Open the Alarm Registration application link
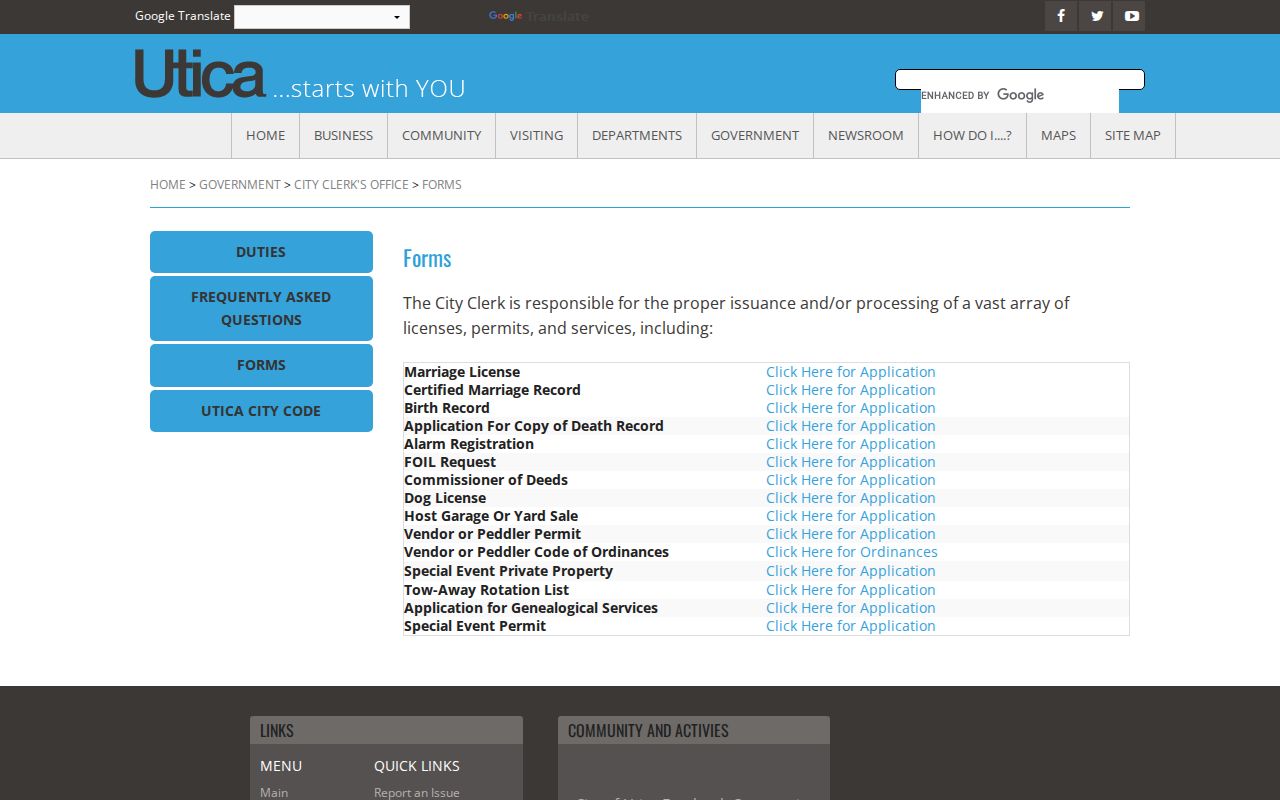 (851, 444)
